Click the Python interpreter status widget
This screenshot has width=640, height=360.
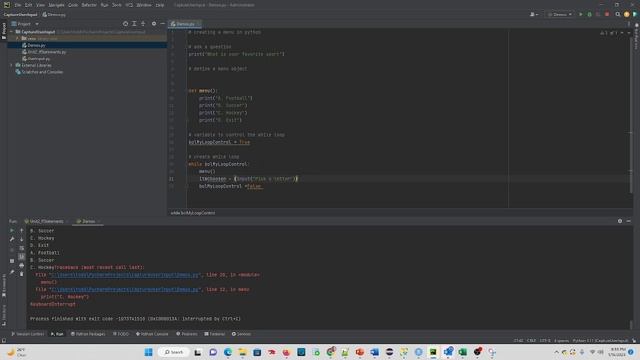point(600,340)
